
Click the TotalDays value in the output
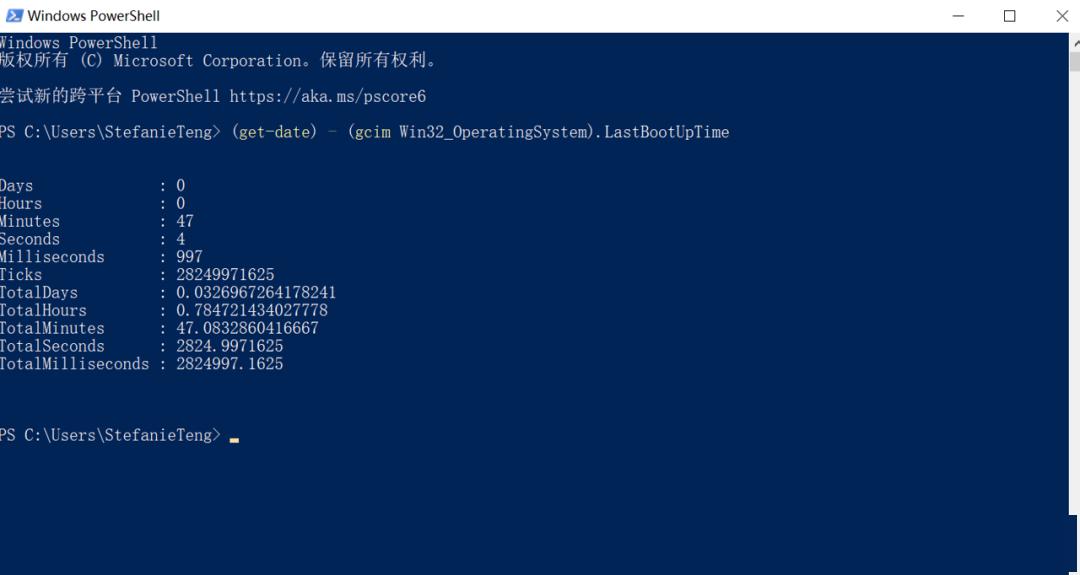[x=256, y=293]
